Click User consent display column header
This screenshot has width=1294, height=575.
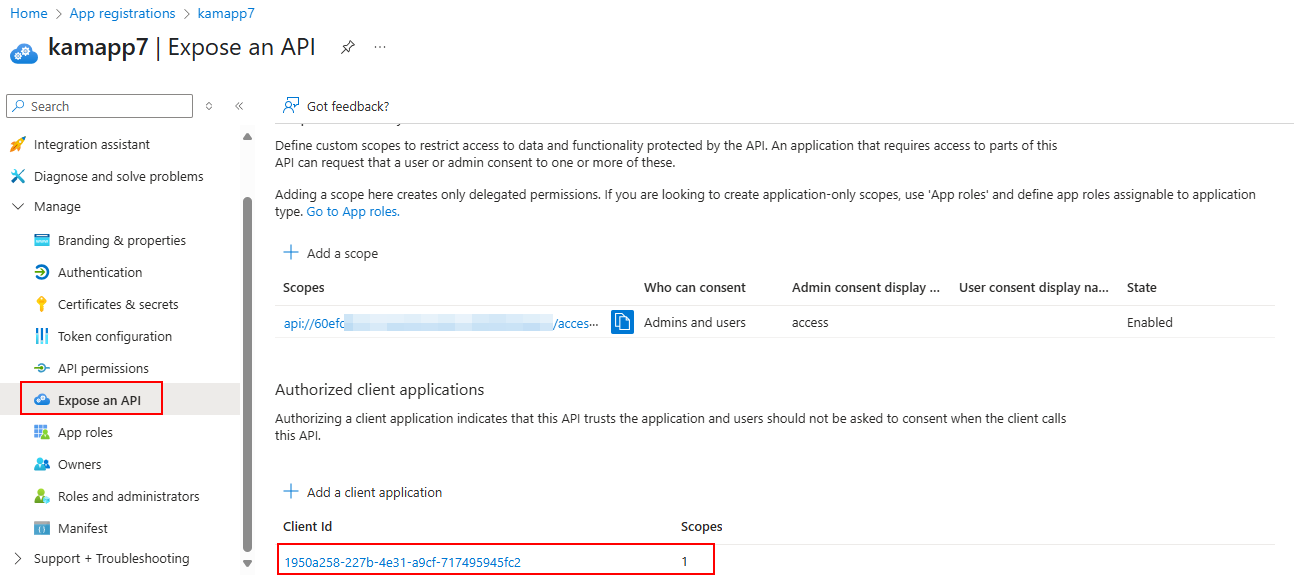coord(1034,288)
